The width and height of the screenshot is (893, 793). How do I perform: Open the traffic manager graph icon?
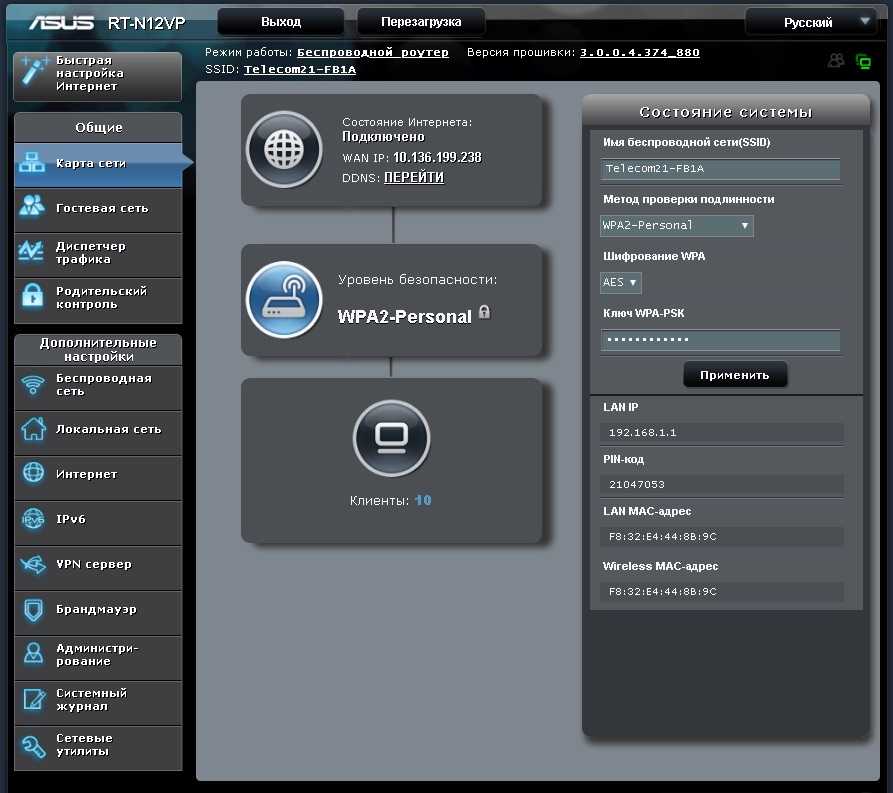[31, 251]
